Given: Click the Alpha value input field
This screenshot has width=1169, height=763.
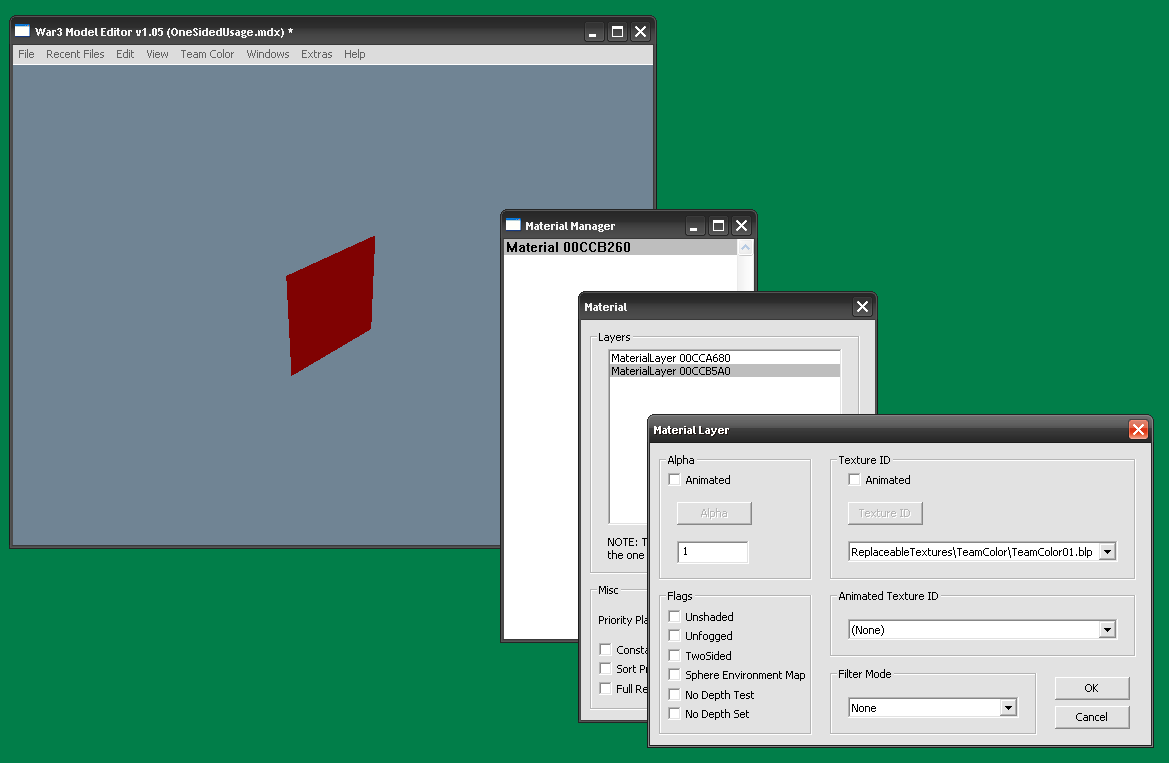Looking at the screenshot, I should coord(712,552).
